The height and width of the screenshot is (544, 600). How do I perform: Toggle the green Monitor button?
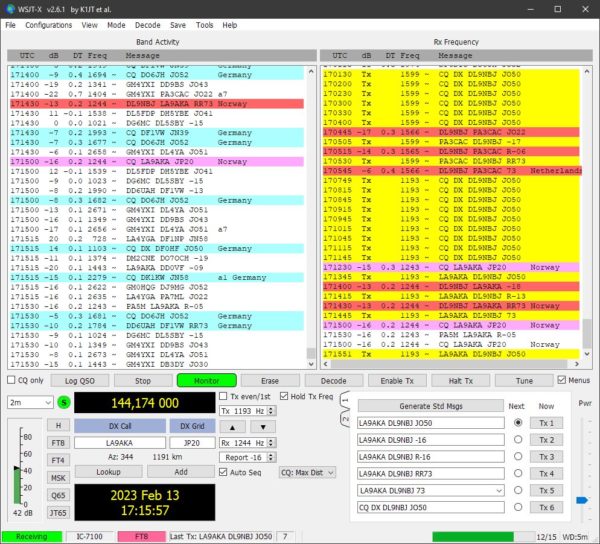coord(207,381)
